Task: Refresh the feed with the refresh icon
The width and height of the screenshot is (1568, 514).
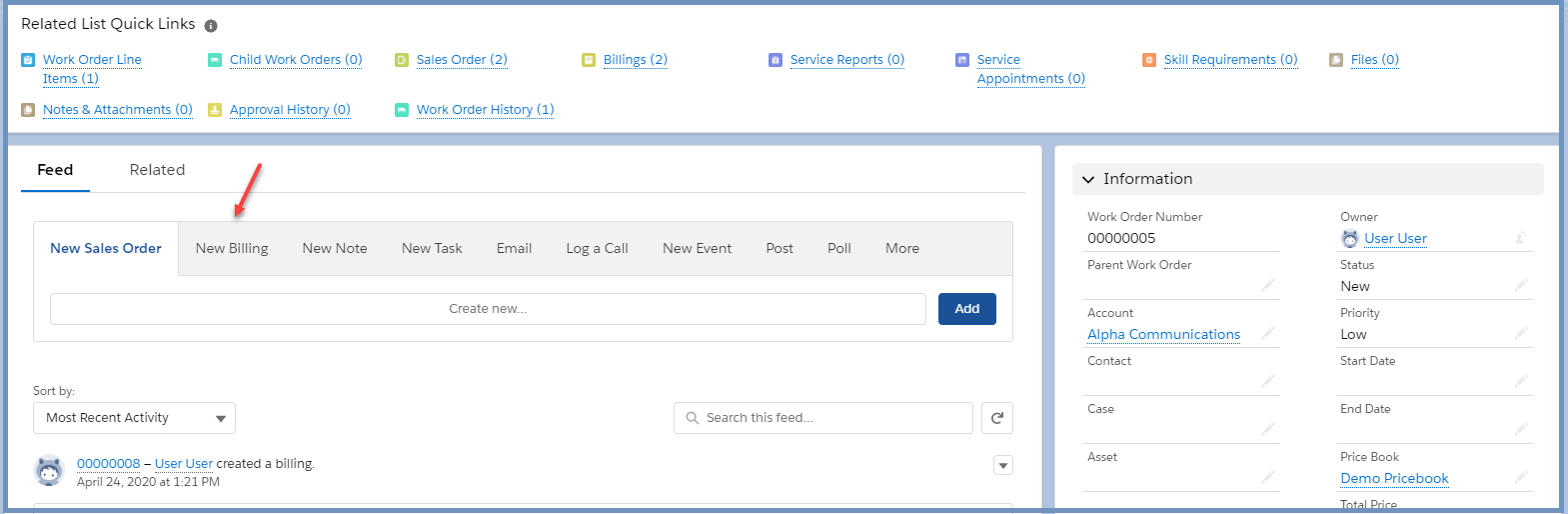Action: coord(997,418)
